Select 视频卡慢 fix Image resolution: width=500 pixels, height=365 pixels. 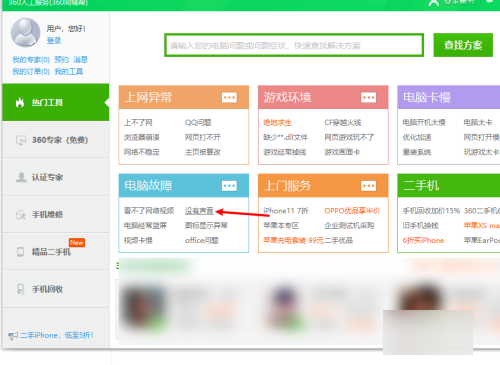coord(138,240)
